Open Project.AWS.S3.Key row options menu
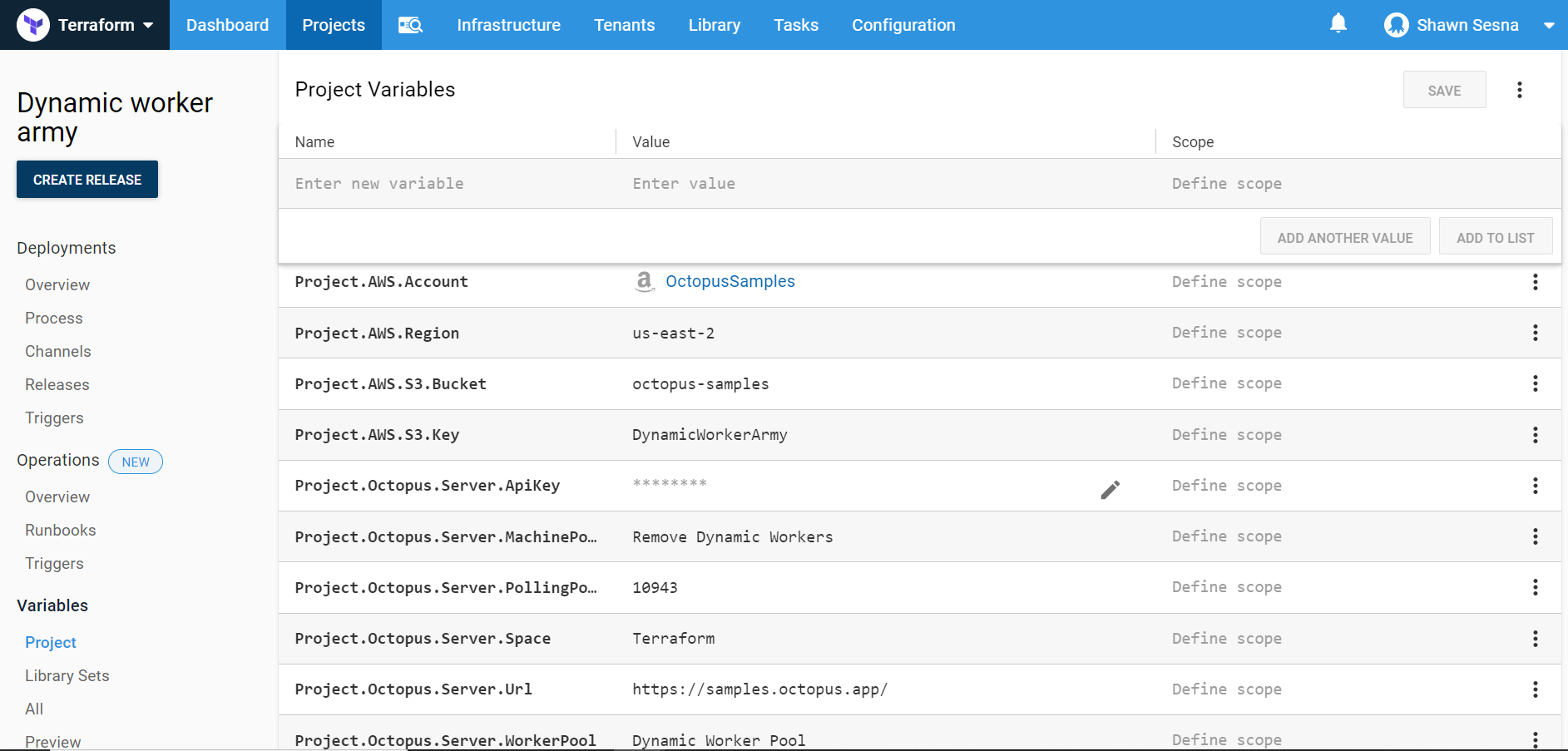This screenshot has height=751, width=1568. (1535, 435)
